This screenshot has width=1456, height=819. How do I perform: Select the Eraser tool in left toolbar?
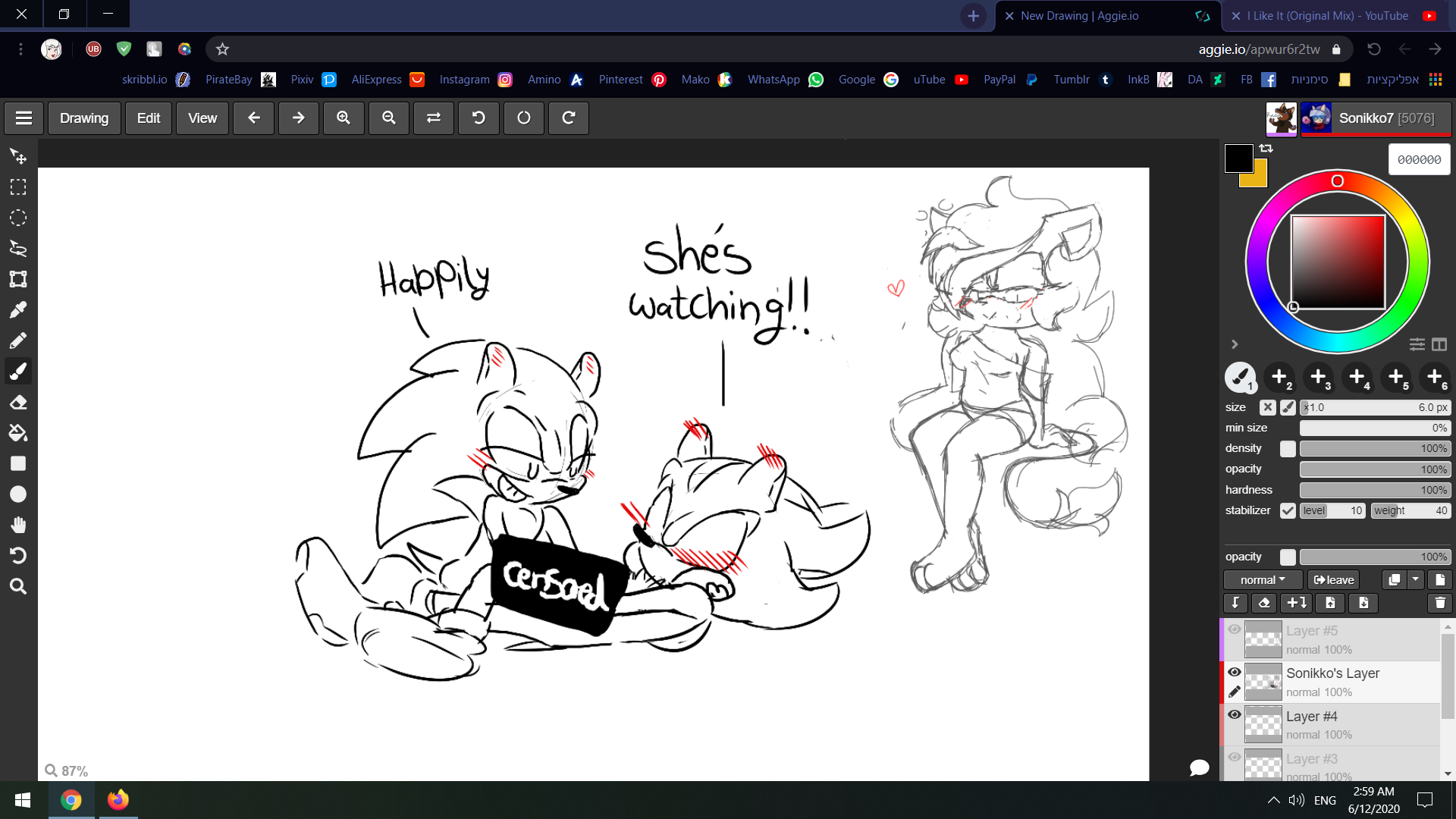pyautogui.click(x=18, y=402)
